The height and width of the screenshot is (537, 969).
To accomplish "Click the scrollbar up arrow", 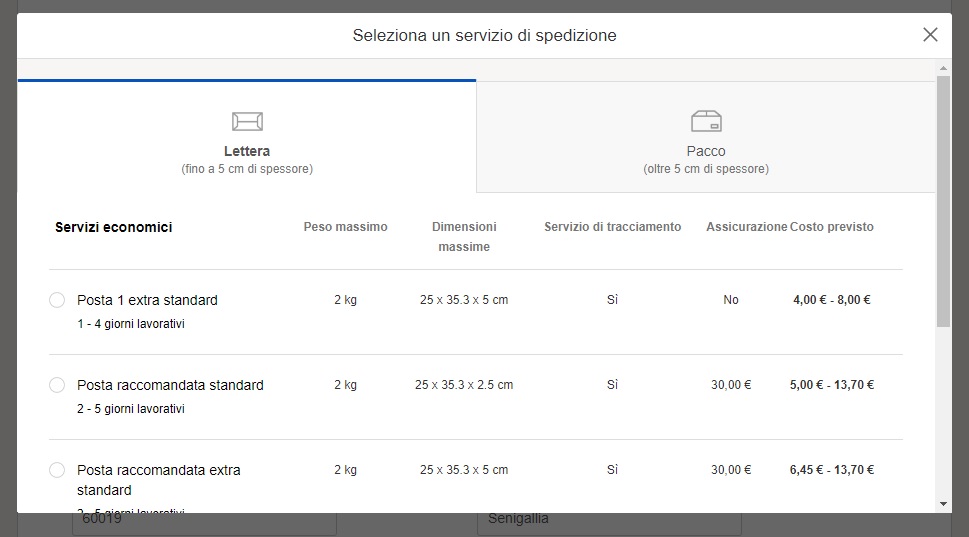I will (943, 68).
